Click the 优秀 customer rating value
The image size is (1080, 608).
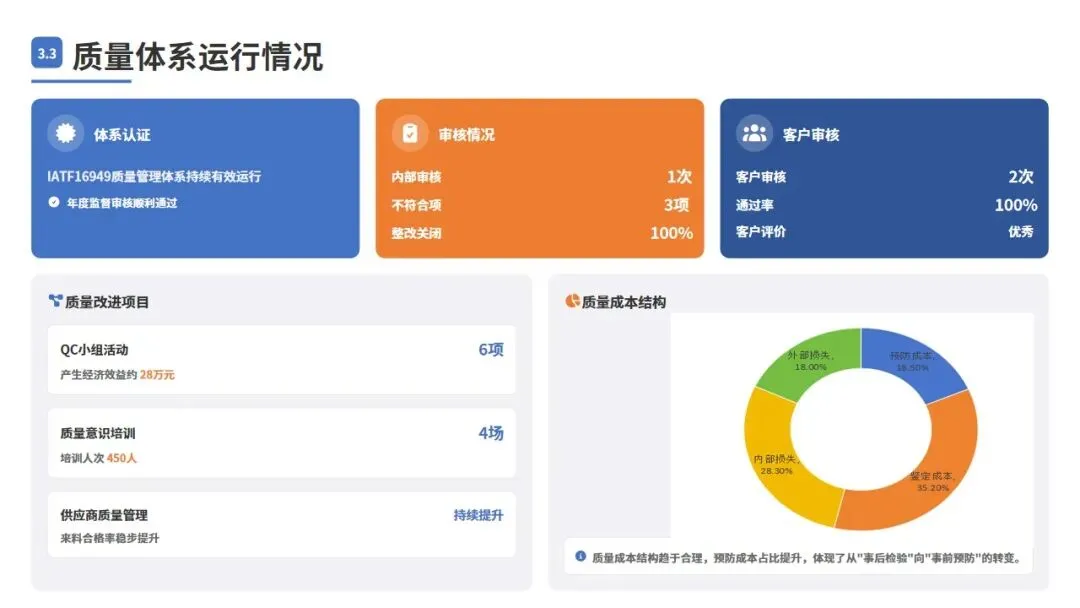[1021, 232]
